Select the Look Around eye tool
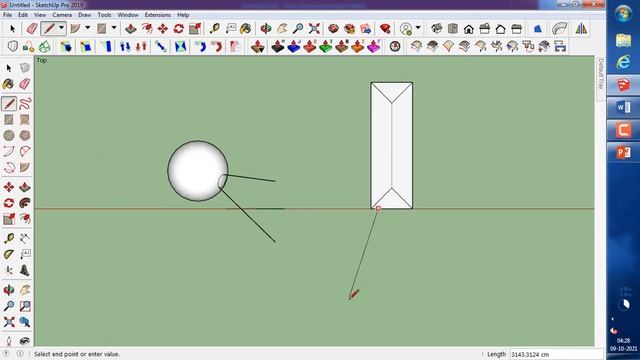The width and height of the screenshot is (640, 360). 25,341
